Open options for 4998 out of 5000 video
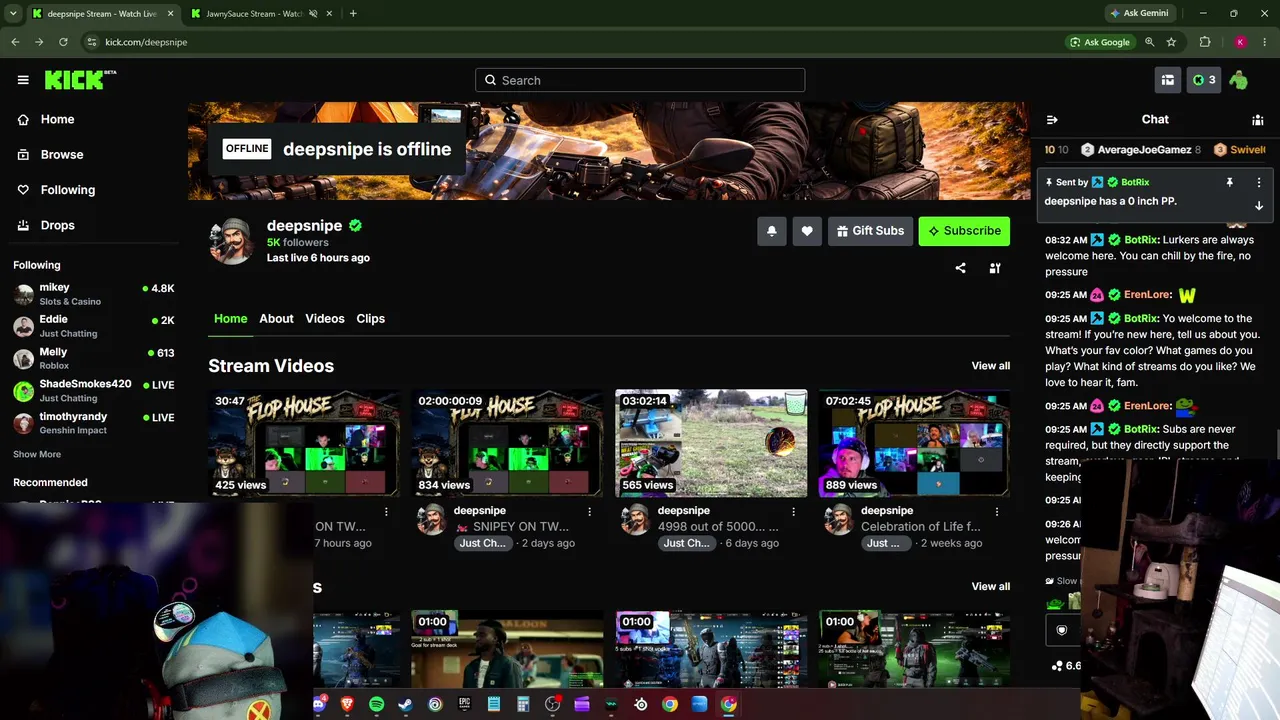This screenshot has width=1280, height=720. click(794, 511)
